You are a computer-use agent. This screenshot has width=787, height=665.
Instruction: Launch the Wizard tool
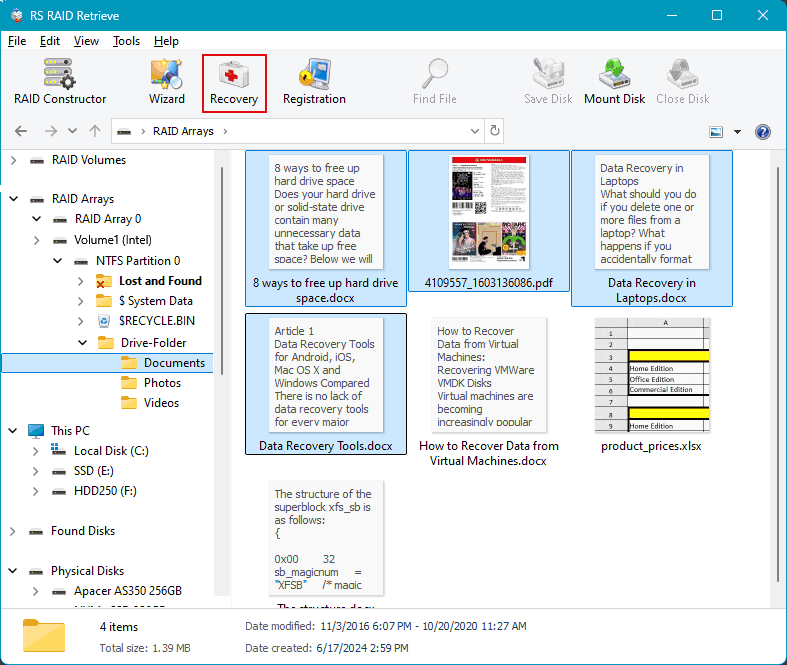click(x=167, y=82)
